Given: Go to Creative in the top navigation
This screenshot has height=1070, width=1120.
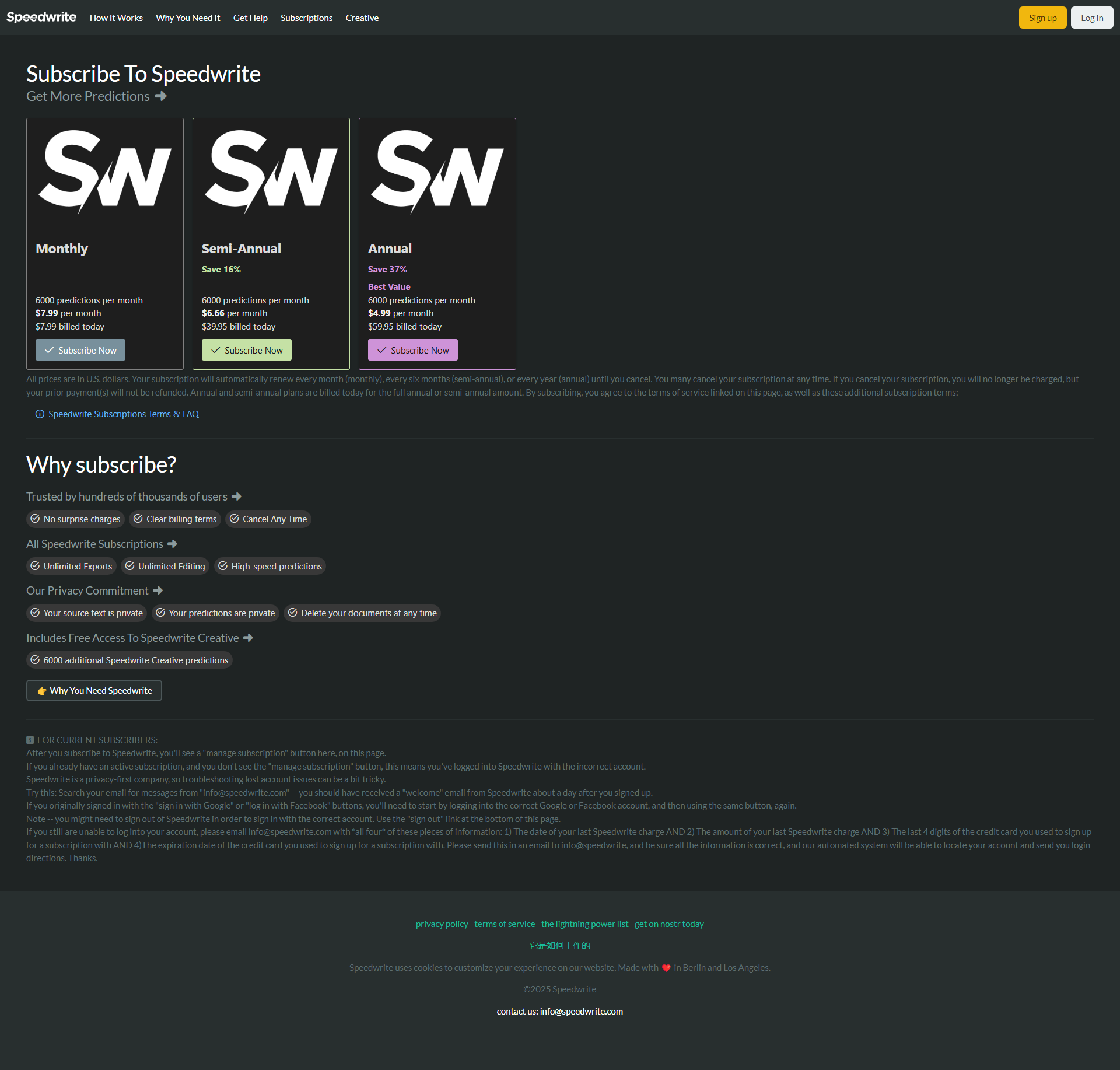Looking at the screenshot, I should pos(362,18).
